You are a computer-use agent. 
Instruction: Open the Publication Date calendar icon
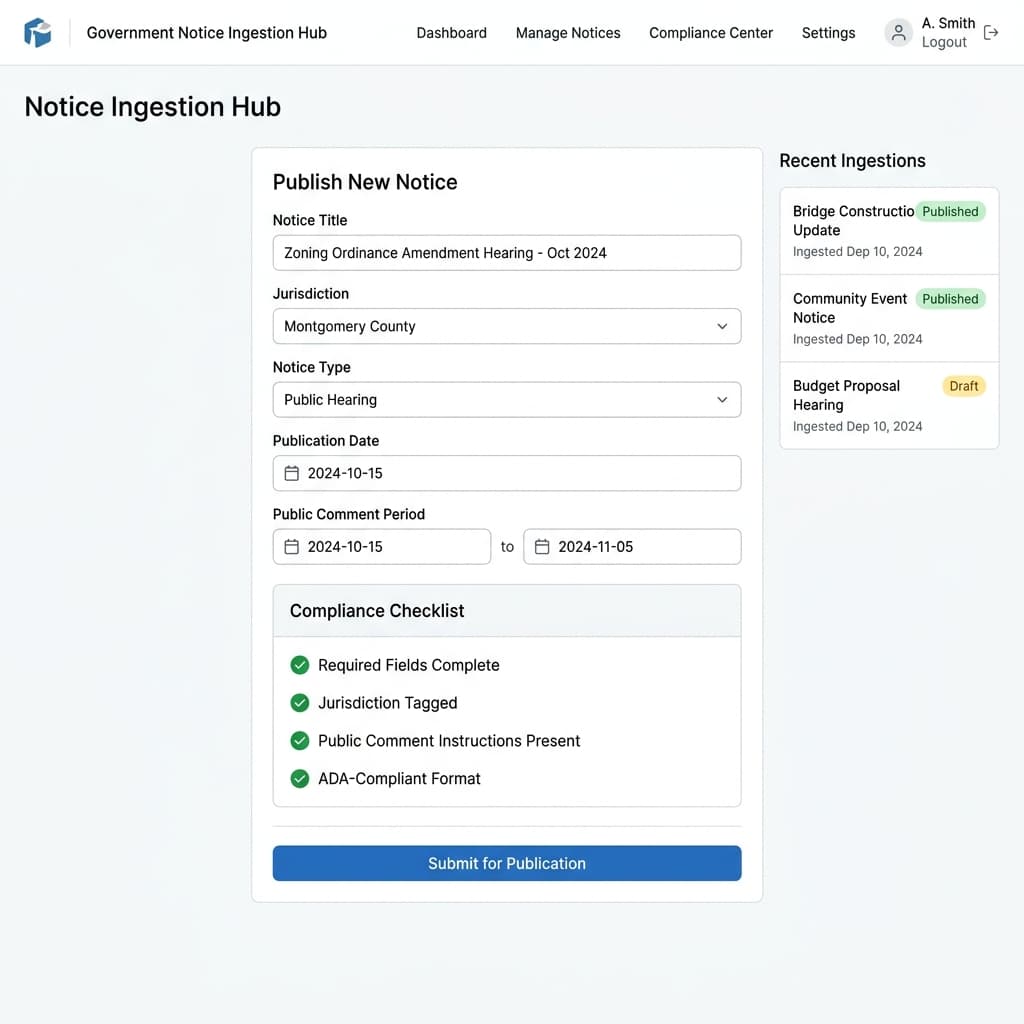point(291,473)
